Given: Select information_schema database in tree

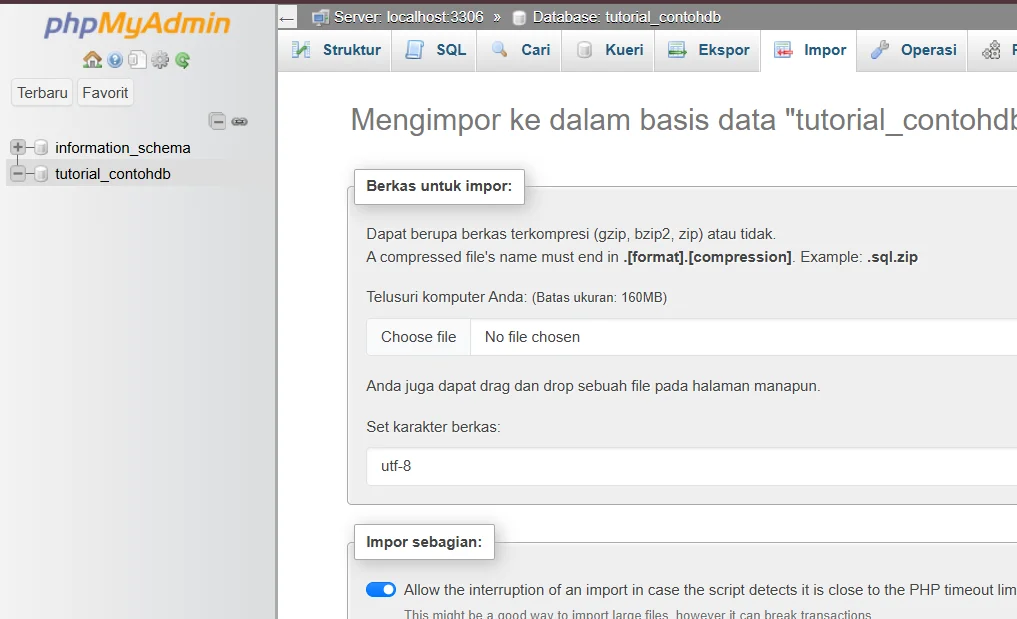Looking at the screenshot, I should click(123, 148).
